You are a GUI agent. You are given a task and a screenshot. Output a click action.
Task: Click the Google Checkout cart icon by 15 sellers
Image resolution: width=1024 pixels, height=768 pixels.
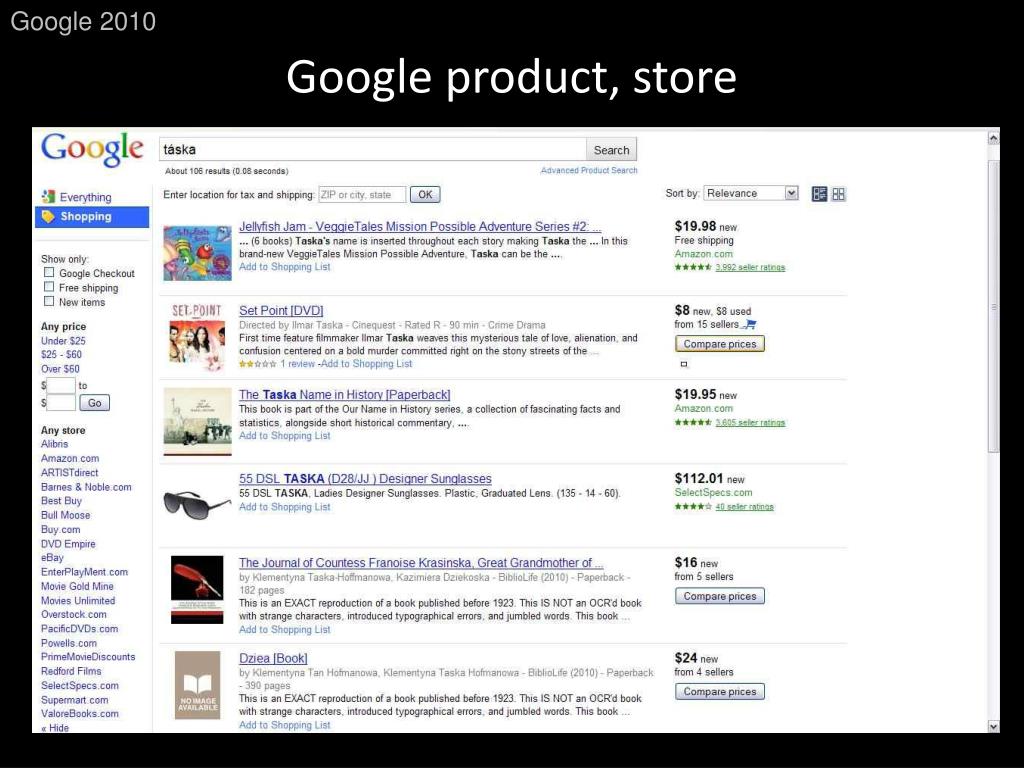pyautogui.click(x=749, y=325)
